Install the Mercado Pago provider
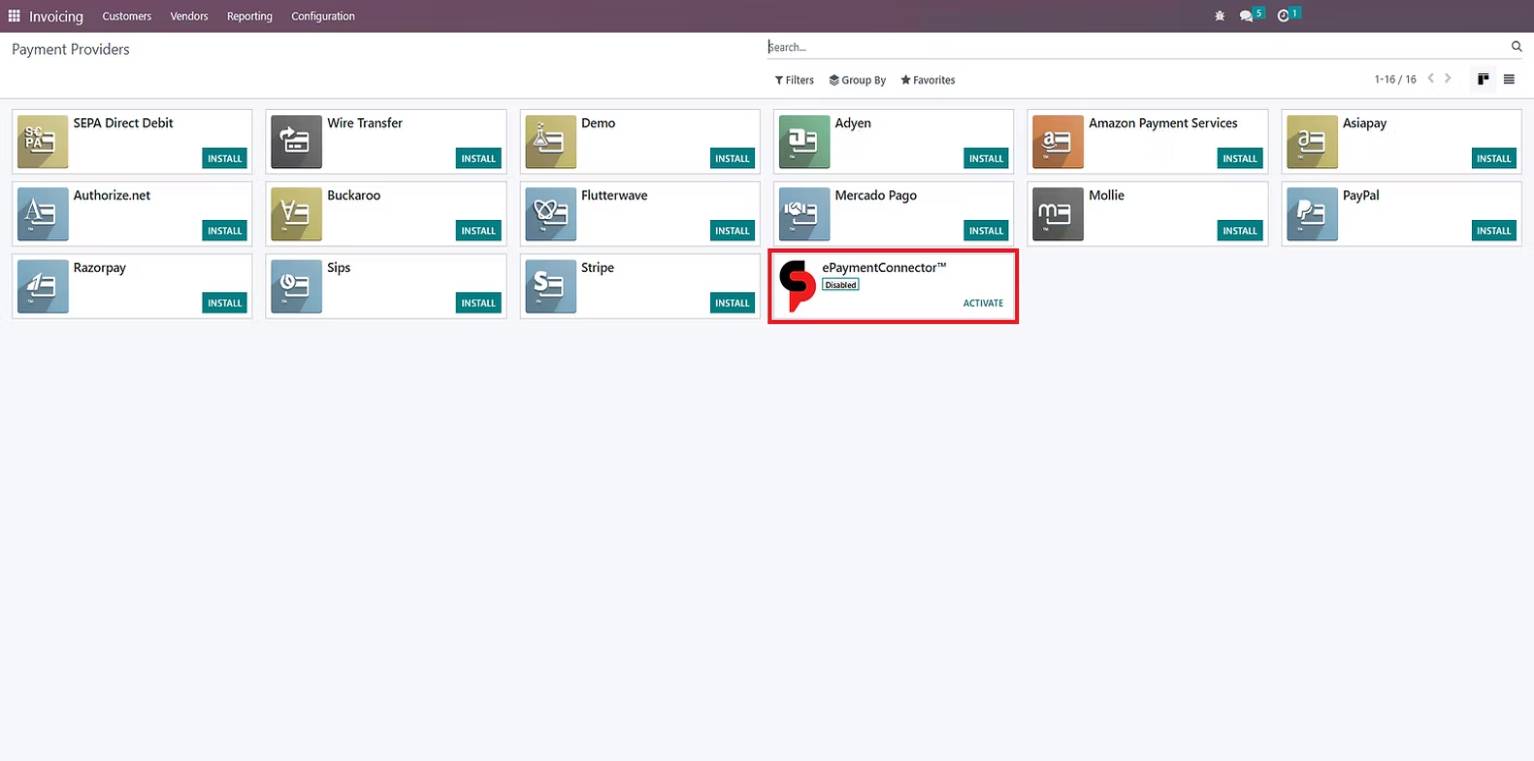Image resolution: width=1534 pixels, height=761 pixels. (x=986, y=230)
